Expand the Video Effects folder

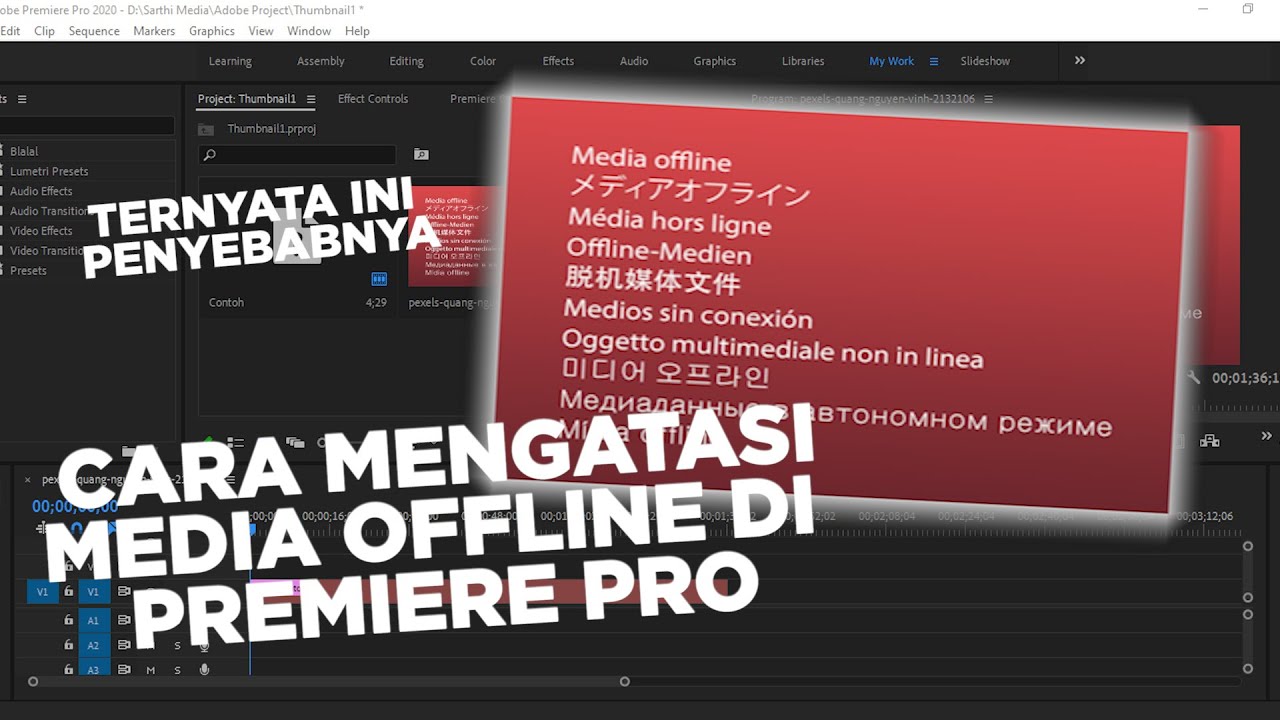point(40,231)
